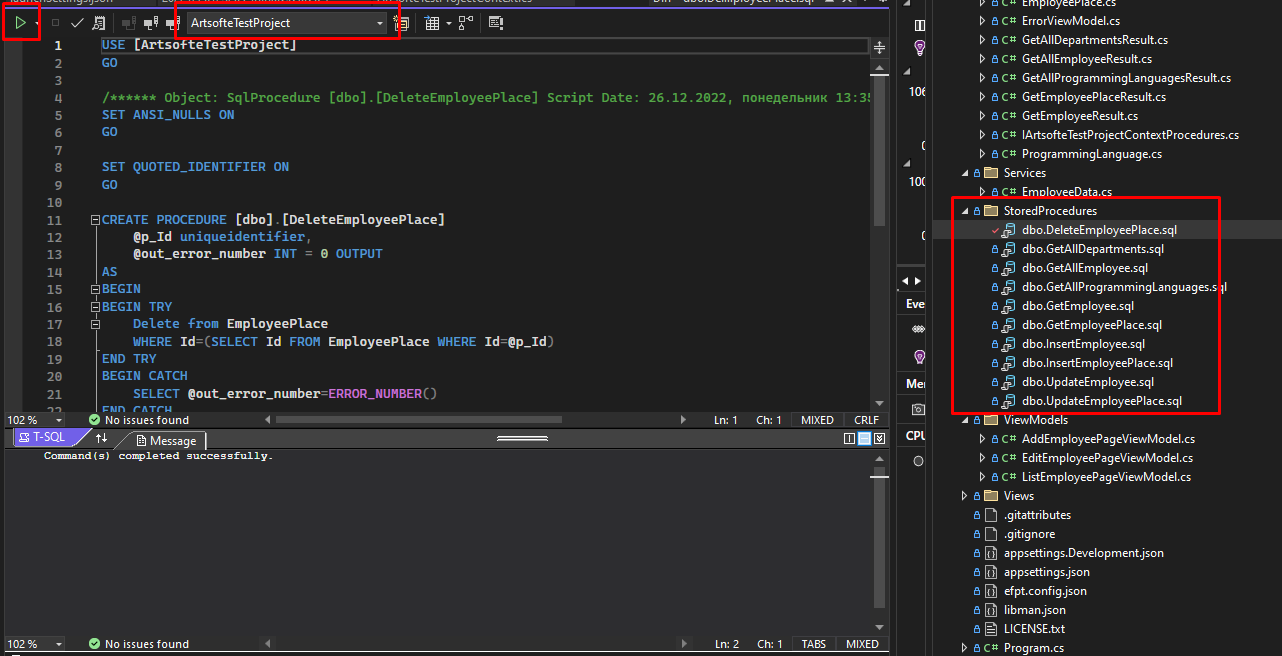Select the LICENSE.txt file
This screenshot has width=1282, height=656.
[1035, 629]
